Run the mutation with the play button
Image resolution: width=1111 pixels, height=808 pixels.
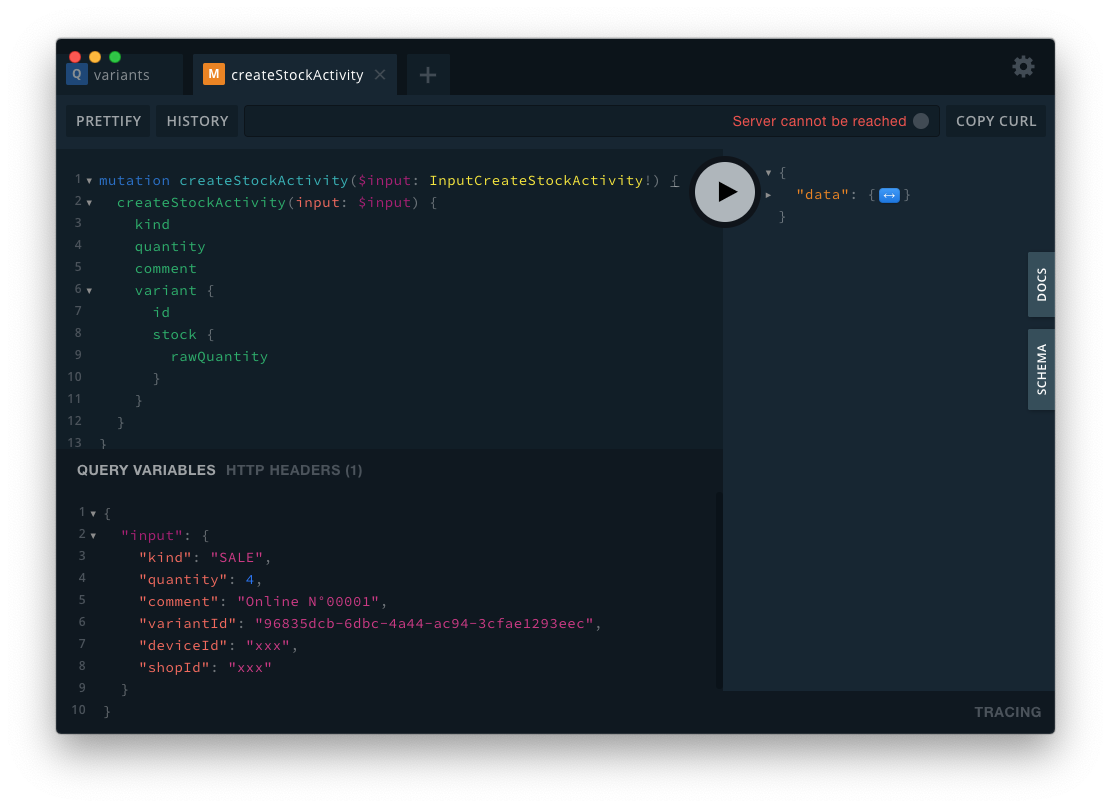(x=725, y=192)
